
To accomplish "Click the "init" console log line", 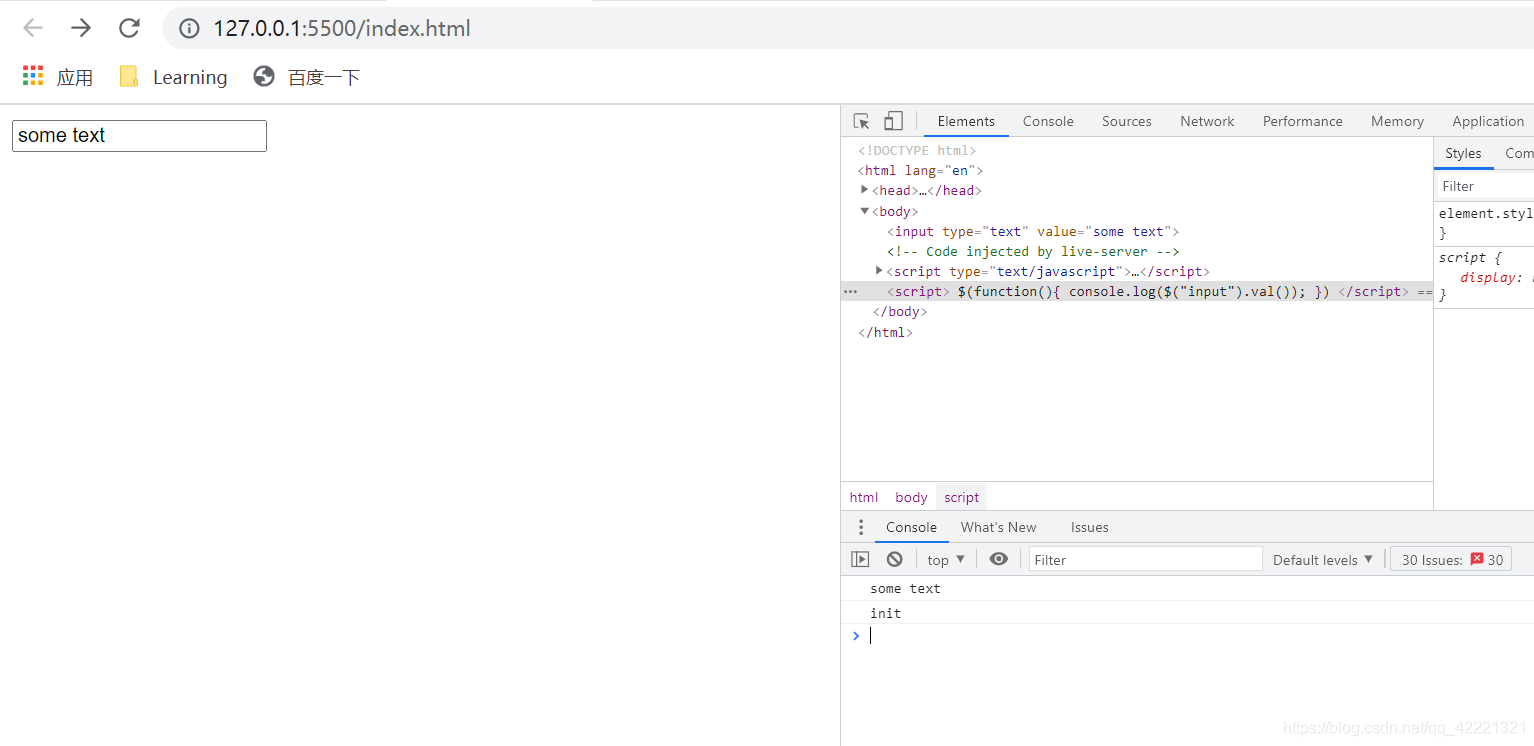I will [x=1187, y=613].
